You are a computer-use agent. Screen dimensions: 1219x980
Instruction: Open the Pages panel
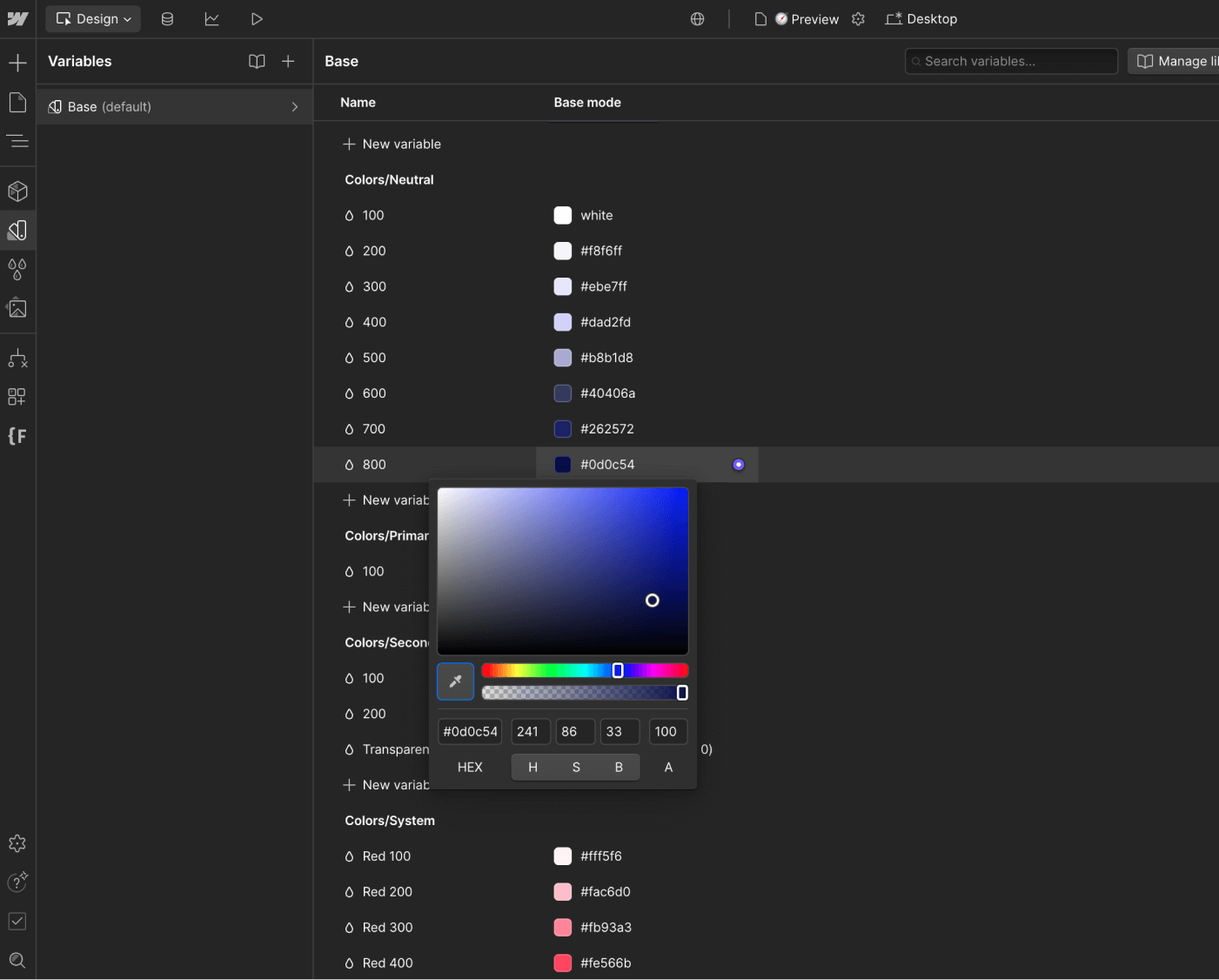coord(17,102)
